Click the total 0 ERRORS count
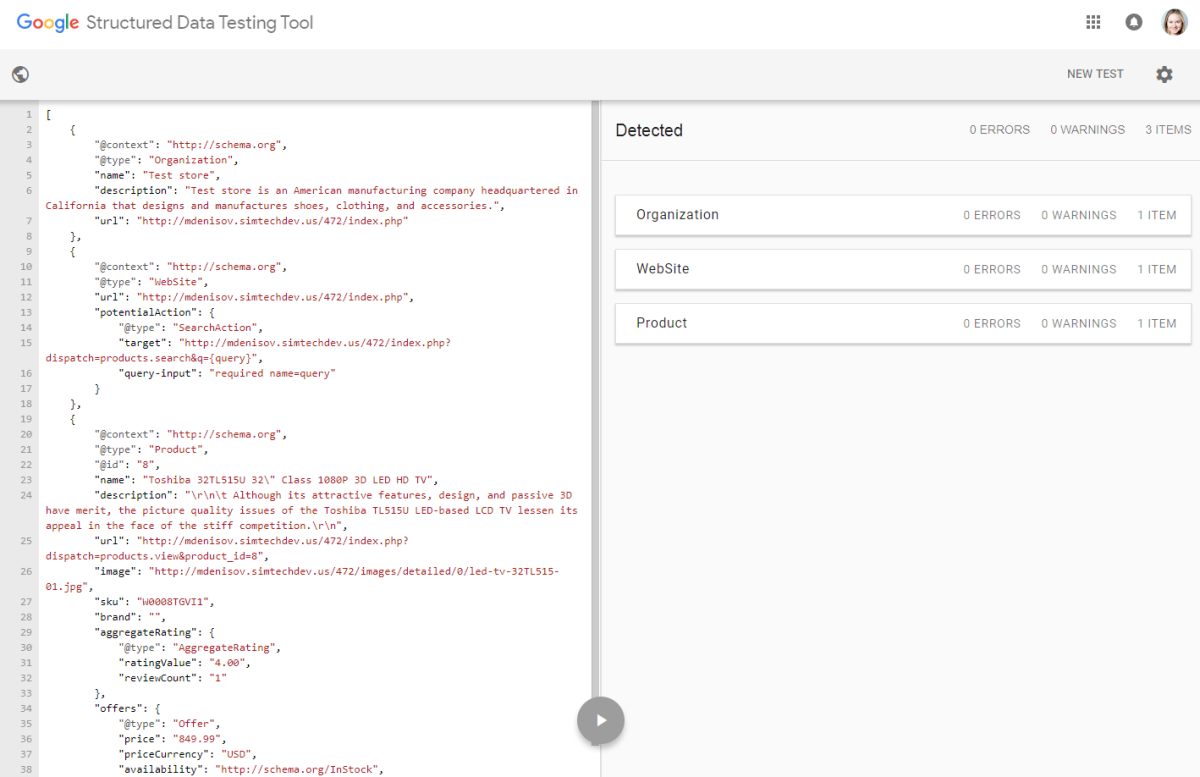 (999, 130)
